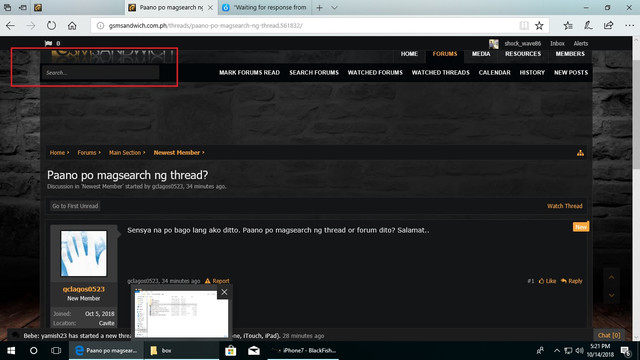Report the post by gclagos0523
The width and height of the screenshot is (640, 360).
point(217,281)
